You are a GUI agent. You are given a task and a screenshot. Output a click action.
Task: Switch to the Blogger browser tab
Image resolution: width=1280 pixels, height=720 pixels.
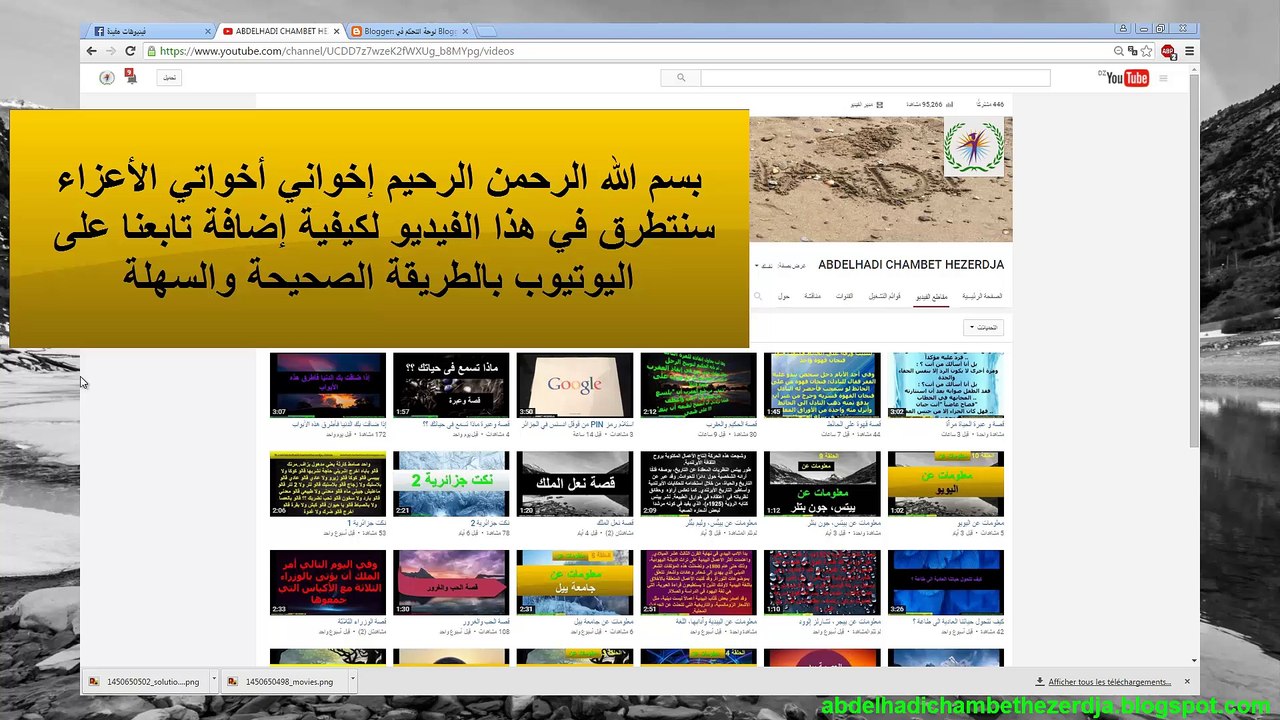tap(410, 31)
